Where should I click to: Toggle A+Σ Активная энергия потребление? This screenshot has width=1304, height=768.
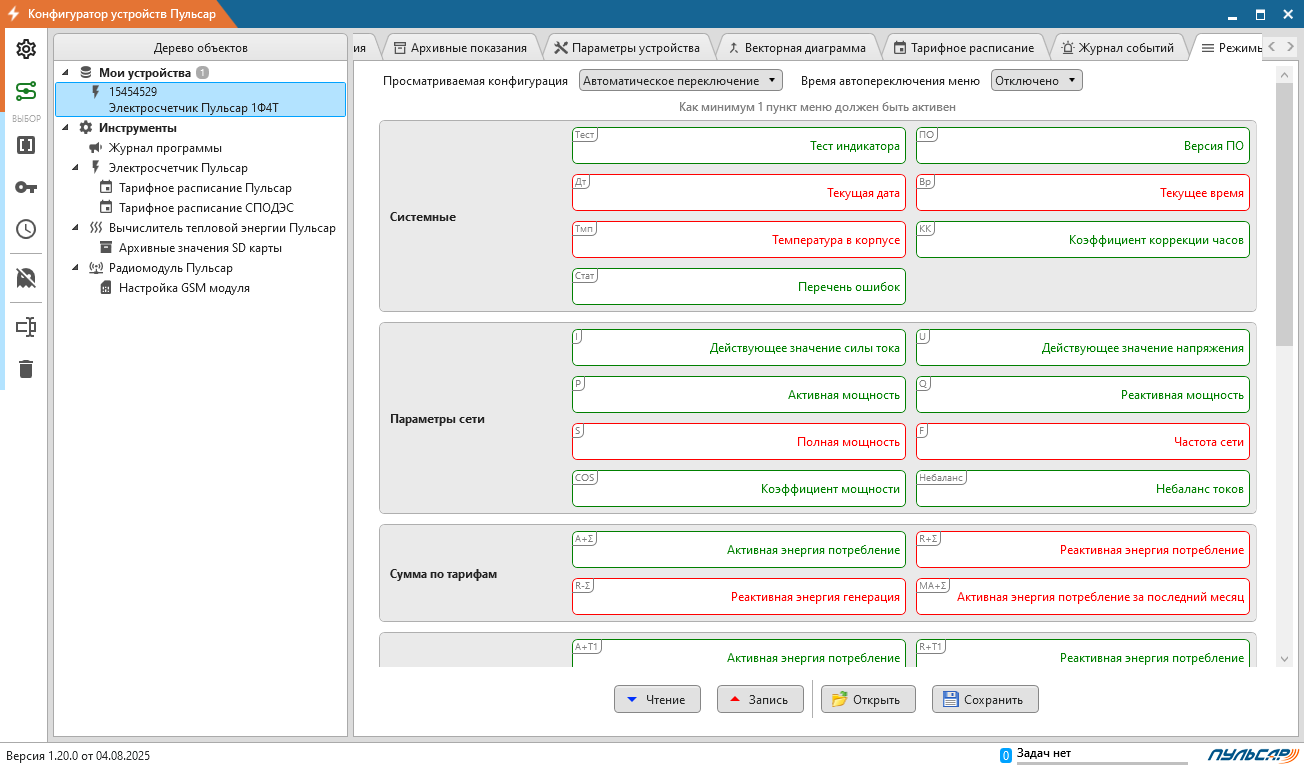point(739,550)
